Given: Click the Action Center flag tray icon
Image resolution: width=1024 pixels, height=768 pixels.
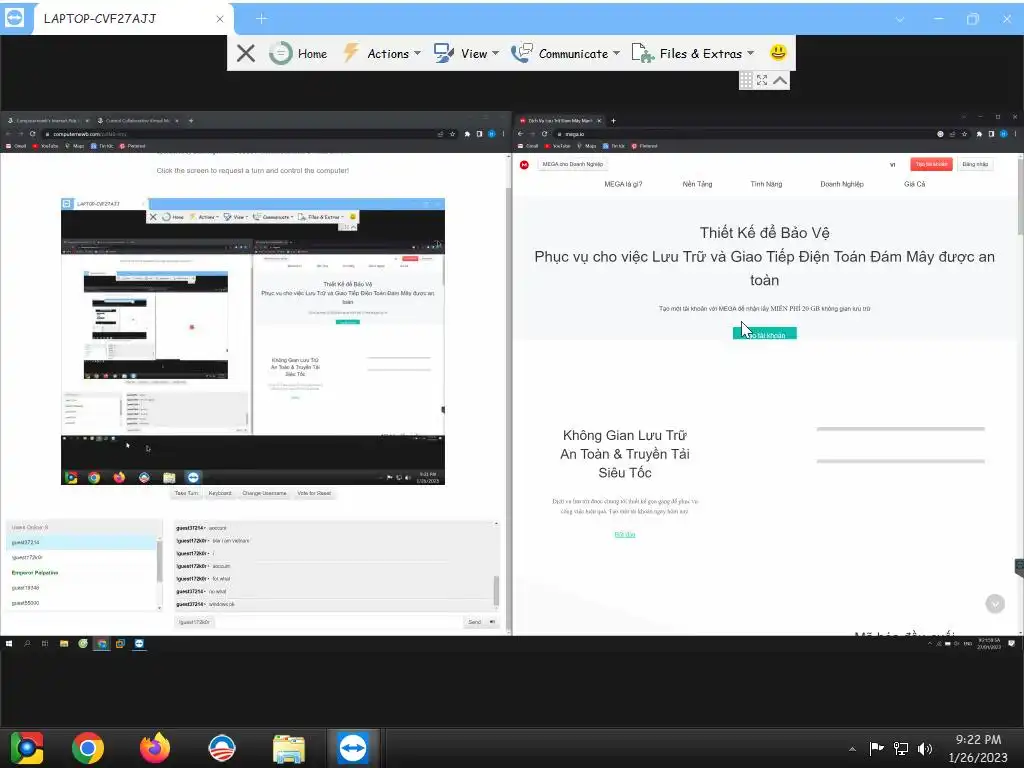Looking at the screenshot, I should [876, 748].
